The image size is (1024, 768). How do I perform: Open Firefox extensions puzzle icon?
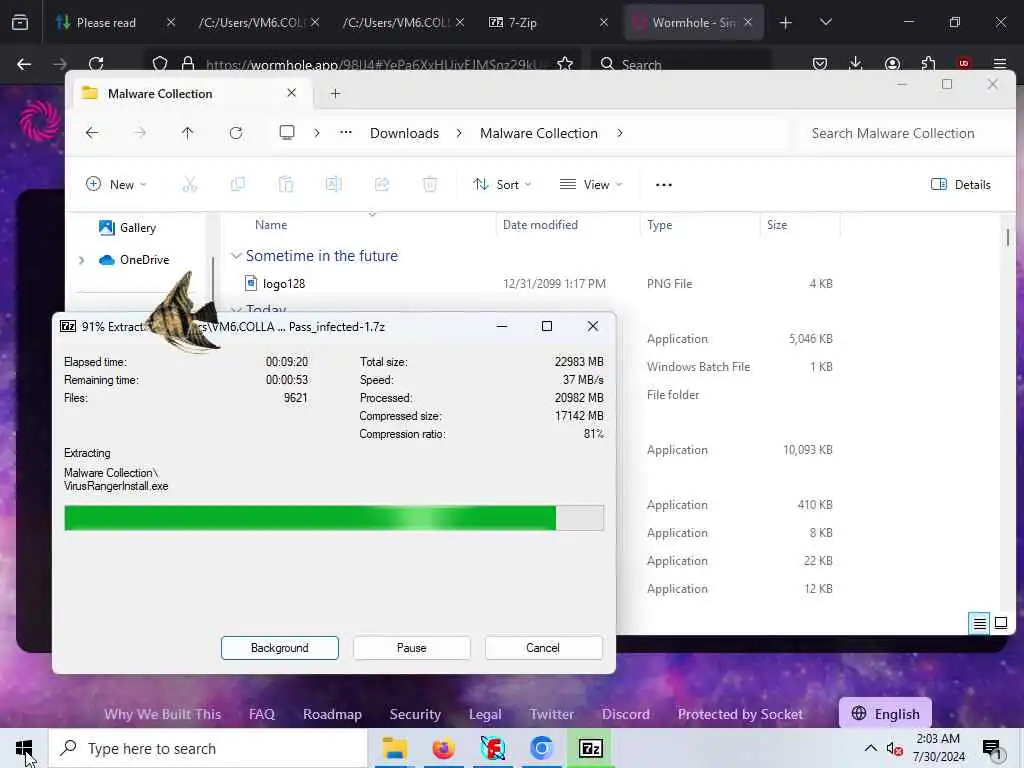tap(928, 63)
